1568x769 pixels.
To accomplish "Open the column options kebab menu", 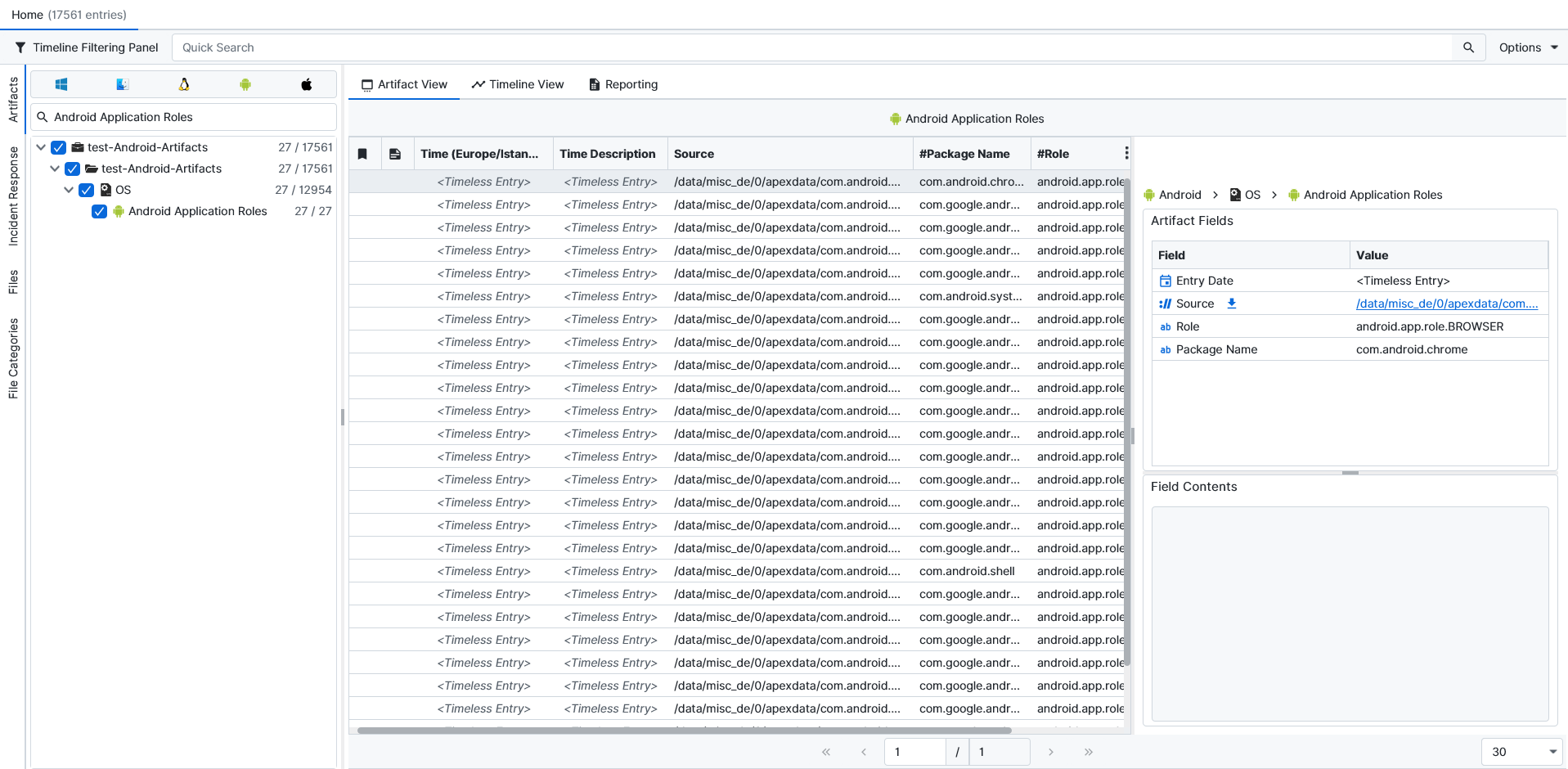I will coord(1126,154).
